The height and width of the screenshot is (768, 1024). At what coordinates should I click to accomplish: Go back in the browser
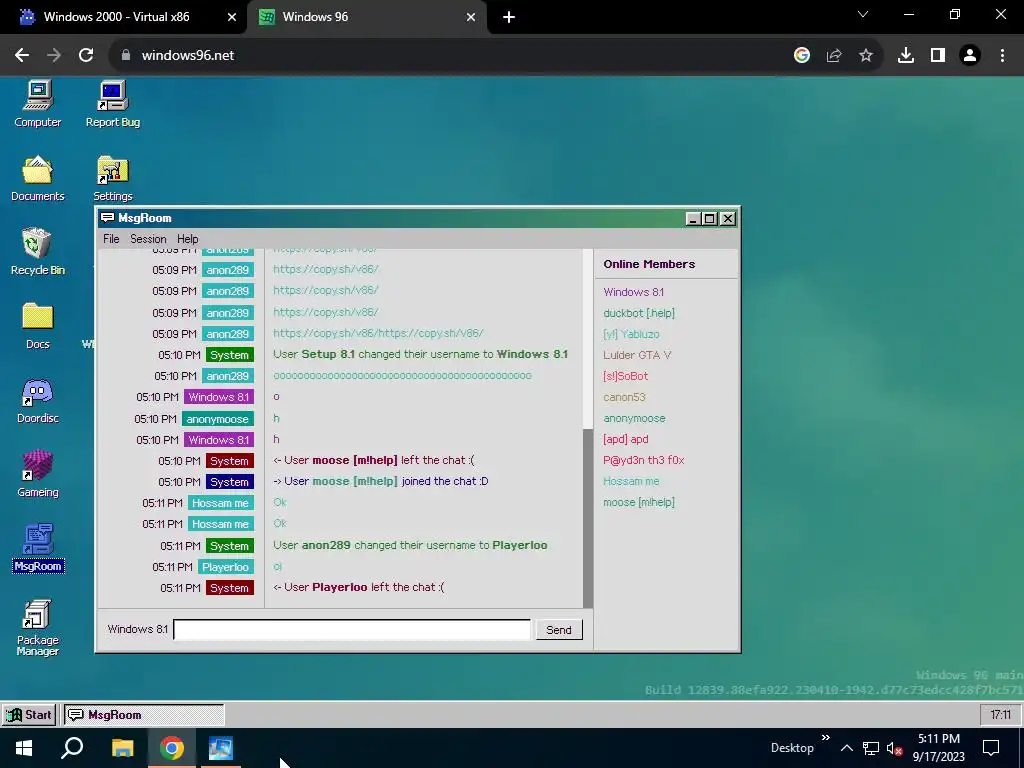[22, 56]
